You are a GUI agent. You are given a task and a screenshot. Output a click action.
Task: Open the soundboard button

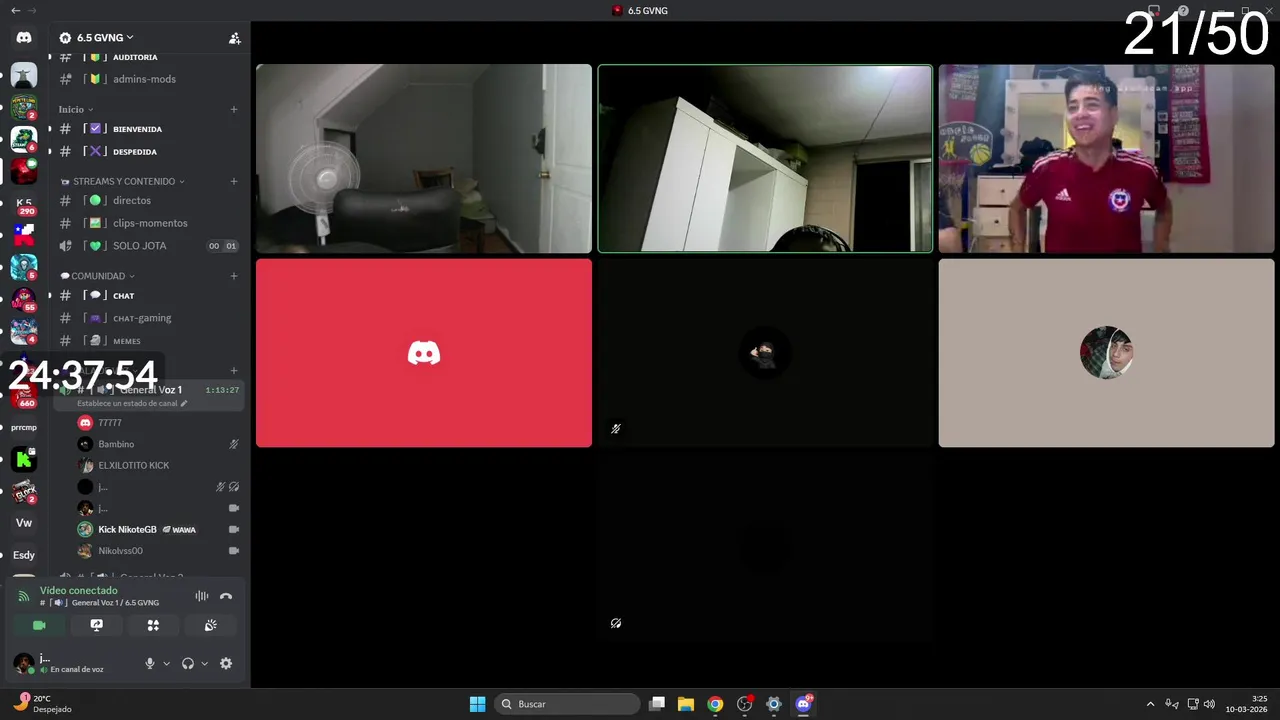(x=210, y=625)
